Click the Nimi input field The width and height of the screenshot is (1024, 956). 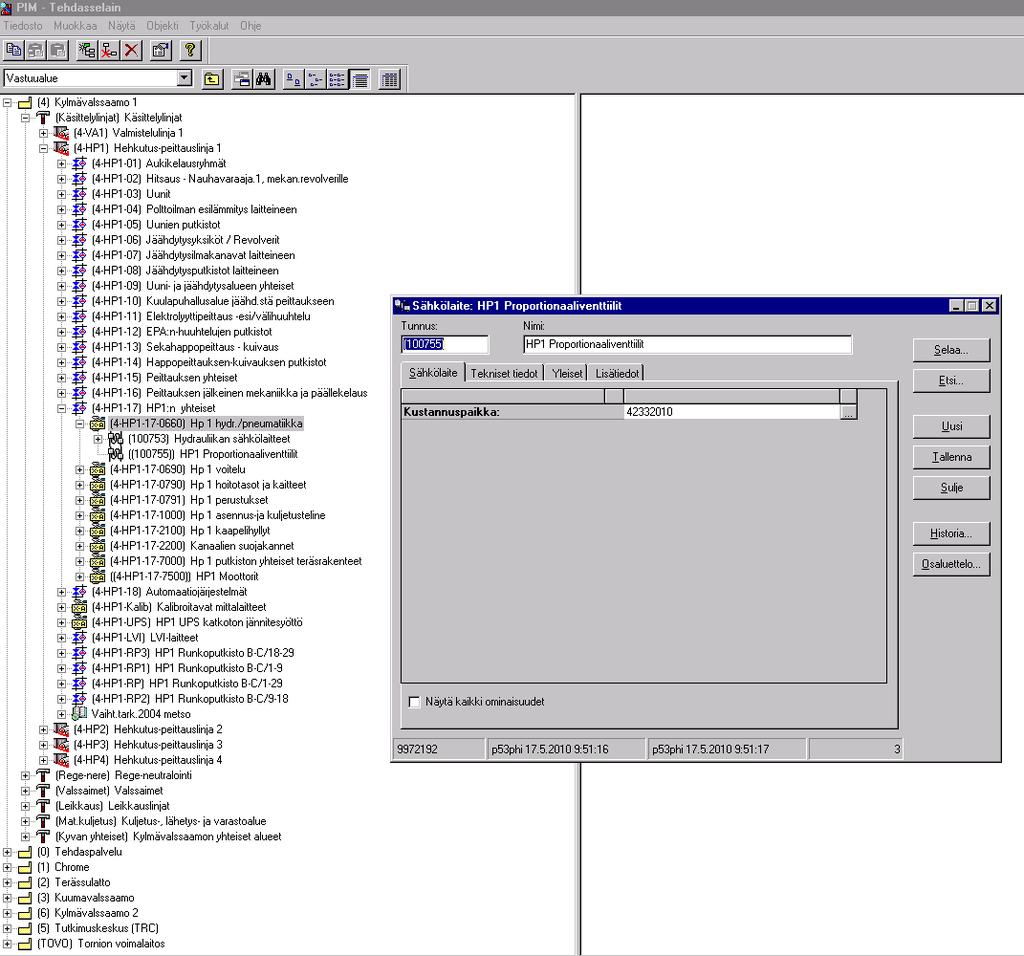(688, 344)
